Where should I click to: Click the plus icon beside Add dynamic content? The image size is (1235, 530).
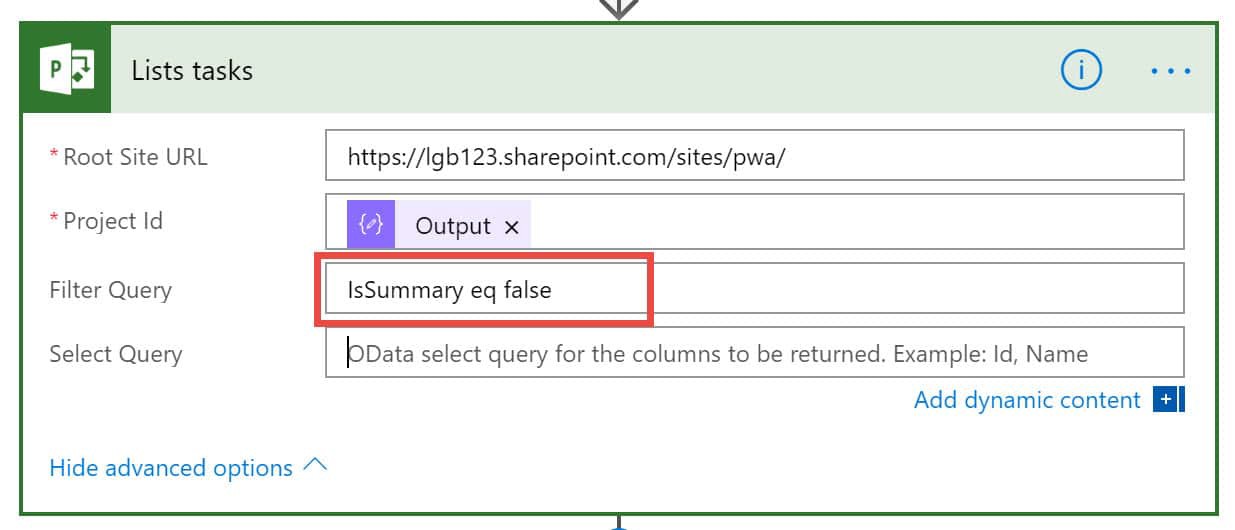pos(1166,400)
